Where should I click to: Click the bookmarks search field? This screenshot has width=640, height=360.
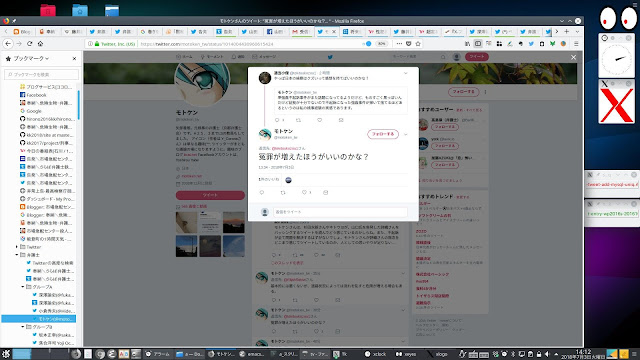pos(42,74)
